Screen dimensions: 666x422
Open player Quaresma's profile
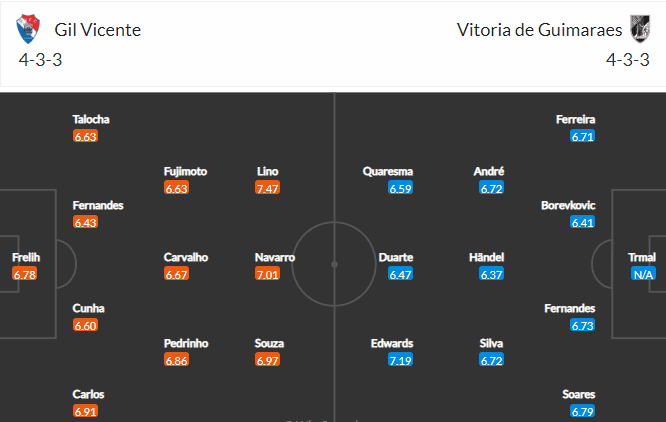[x=387, y=172]
